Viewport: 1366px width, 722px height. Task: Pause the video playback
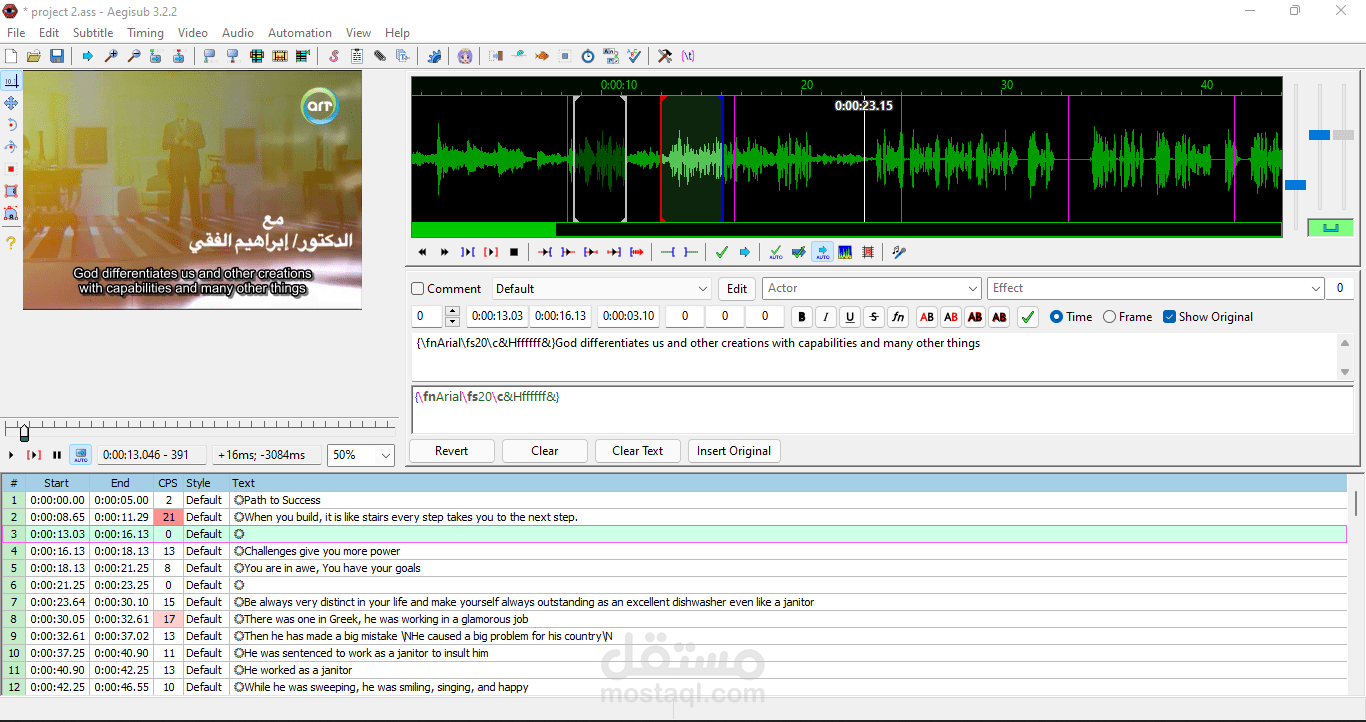coord(57,455)
